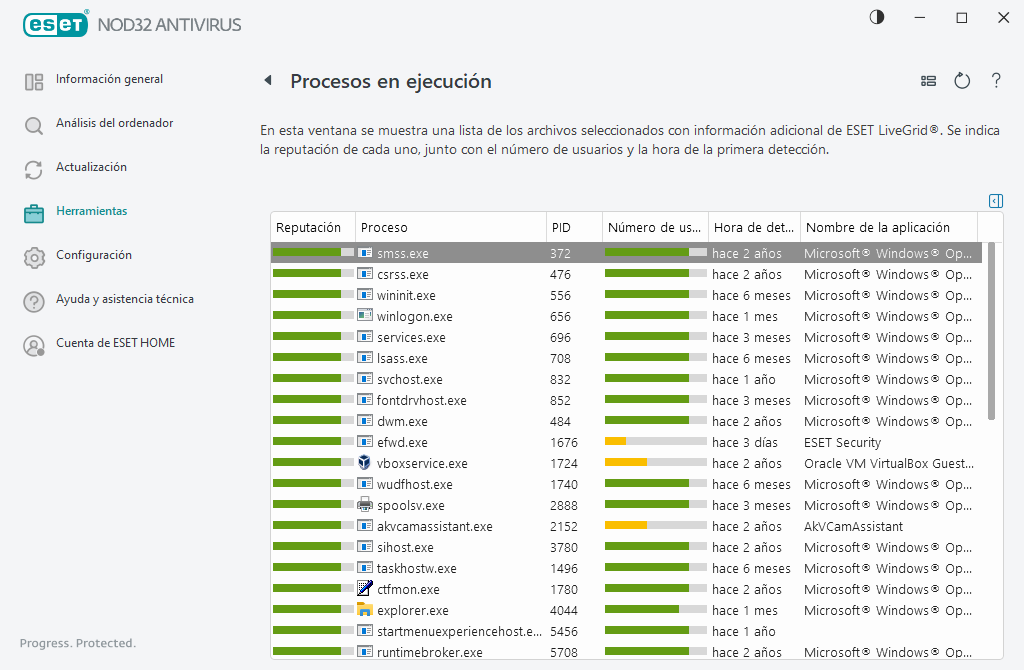The width and height of the screenshot is (1024, 670).
Task: Click the VirtualBox shield icon on vboxservice.exe
Action: [365, 463]
